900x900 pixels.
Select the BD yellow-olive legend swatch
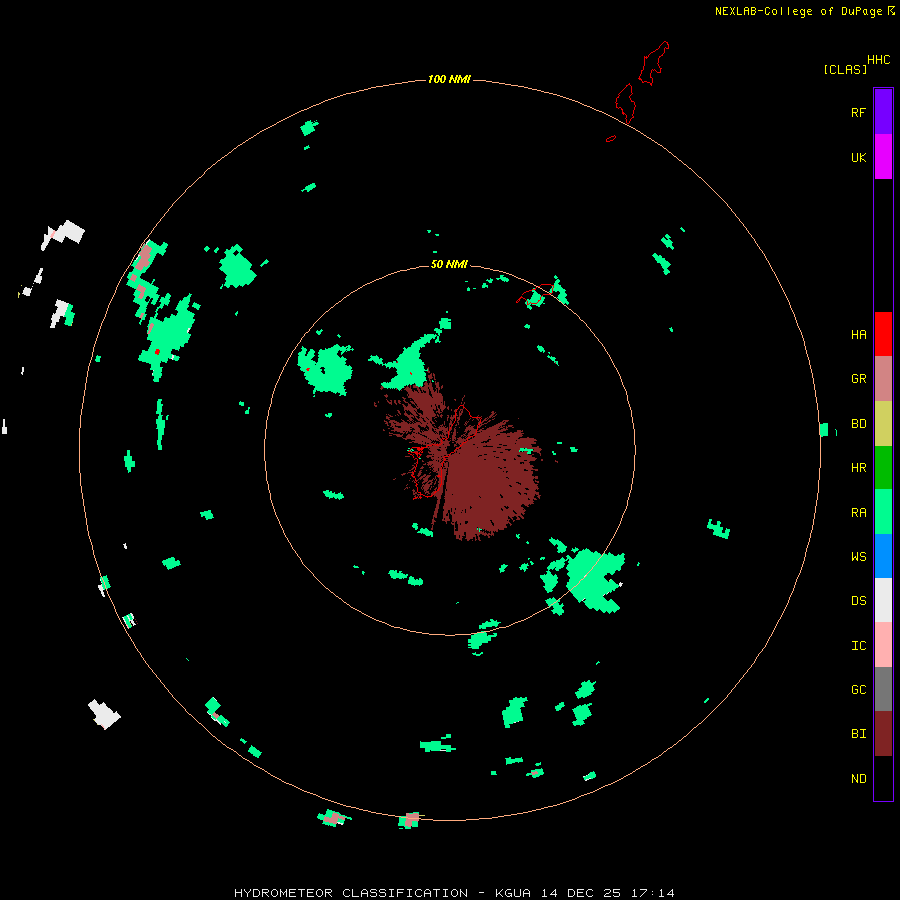point(883,424)
